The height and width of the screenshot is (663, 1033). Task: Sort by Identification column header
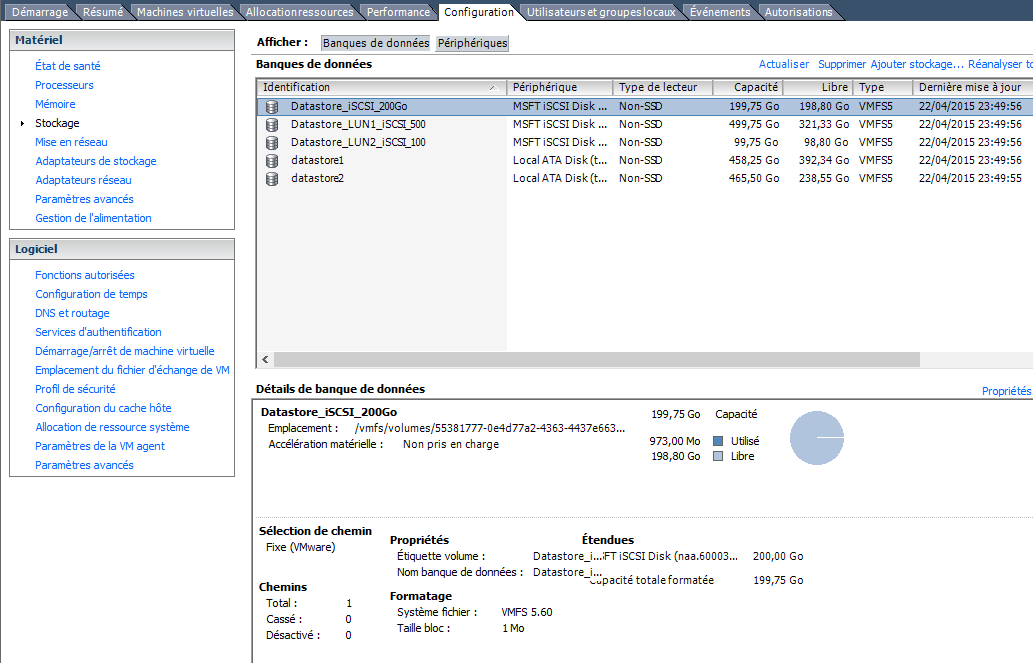(381, 87)
